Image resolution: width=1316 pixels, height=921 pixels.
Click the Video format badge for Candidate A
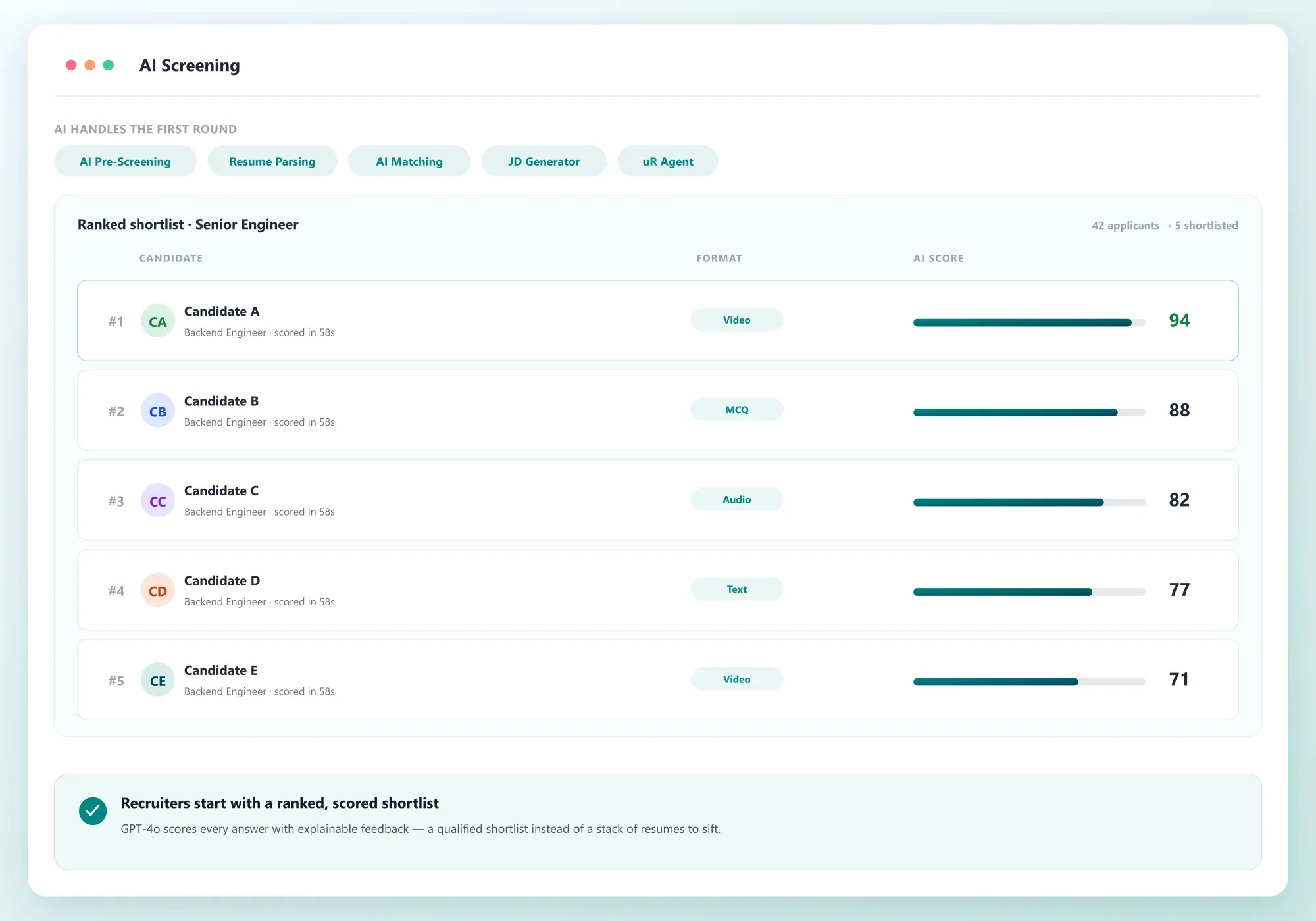coord(737,320)
